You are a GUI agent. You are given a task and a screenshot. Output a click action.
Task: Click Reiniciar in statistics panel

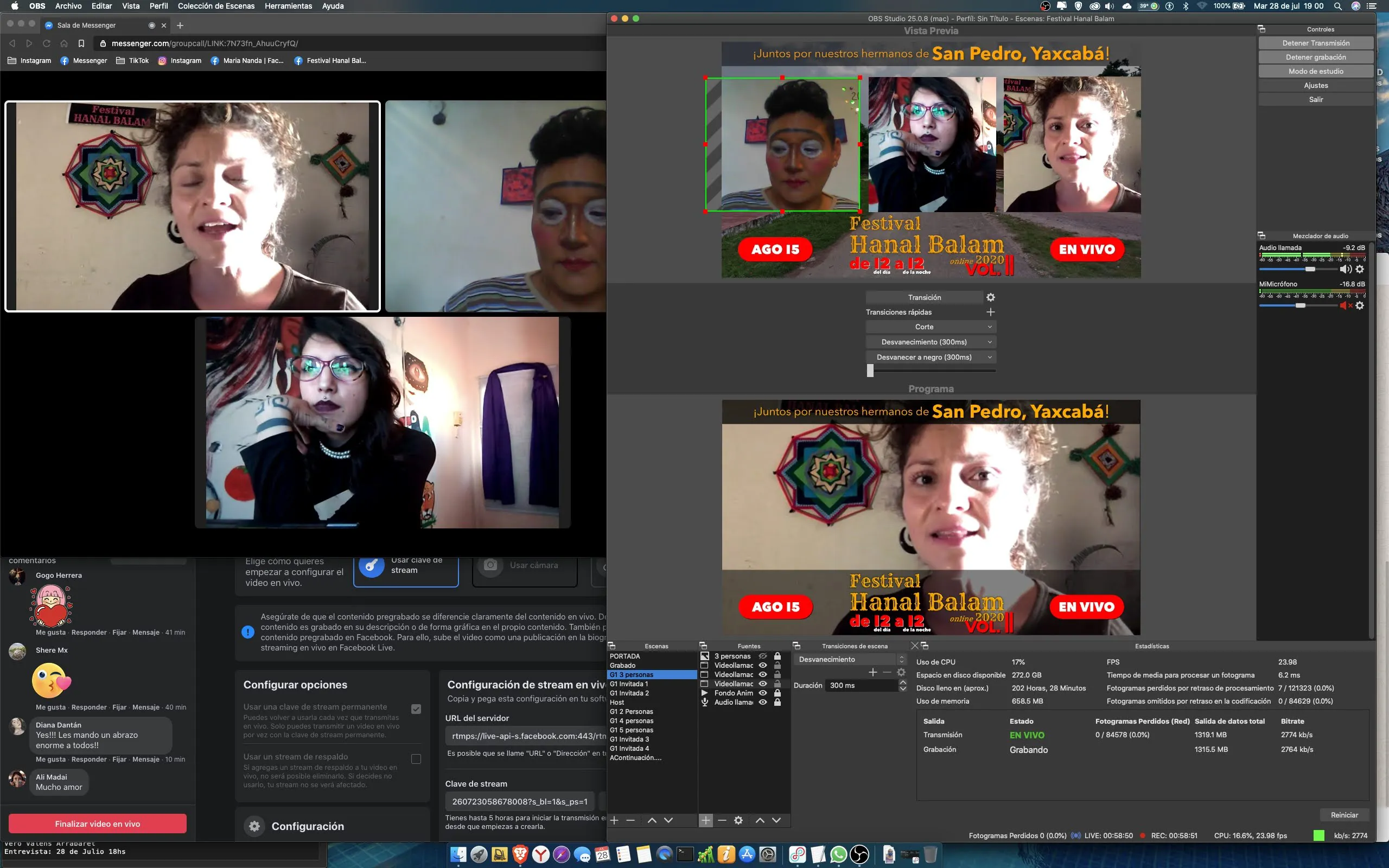[x=1344, y=815]
